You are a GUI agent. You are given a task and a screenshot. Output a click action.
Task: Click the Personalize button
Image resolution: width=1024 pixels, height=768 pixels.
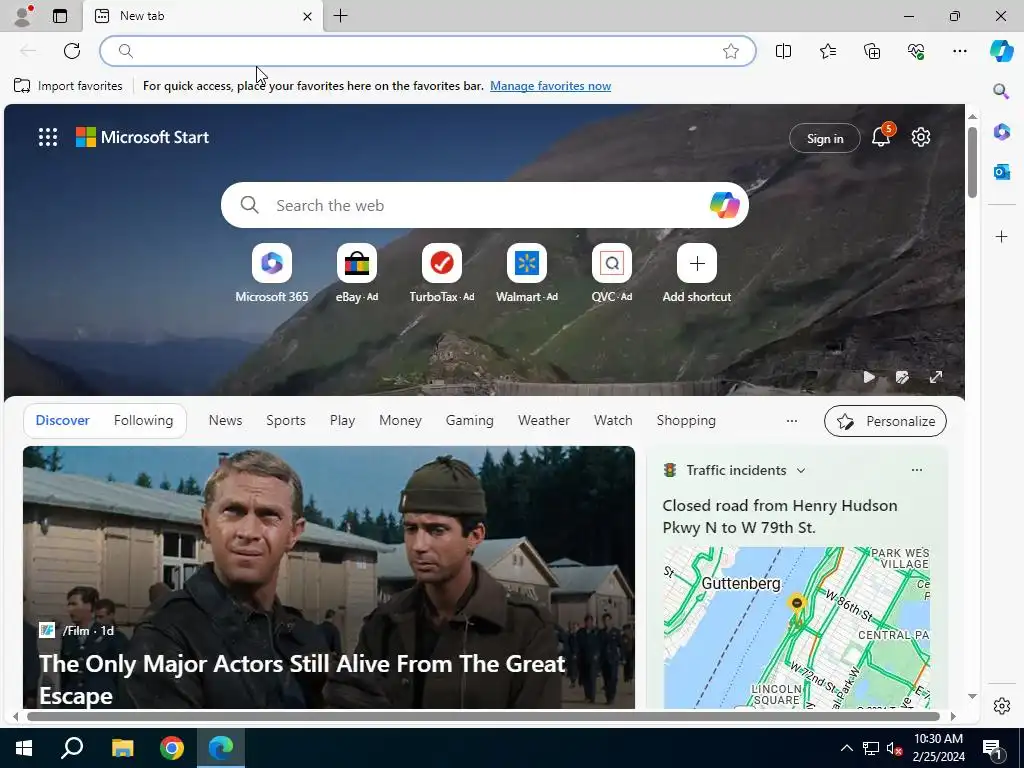[885, 421]
